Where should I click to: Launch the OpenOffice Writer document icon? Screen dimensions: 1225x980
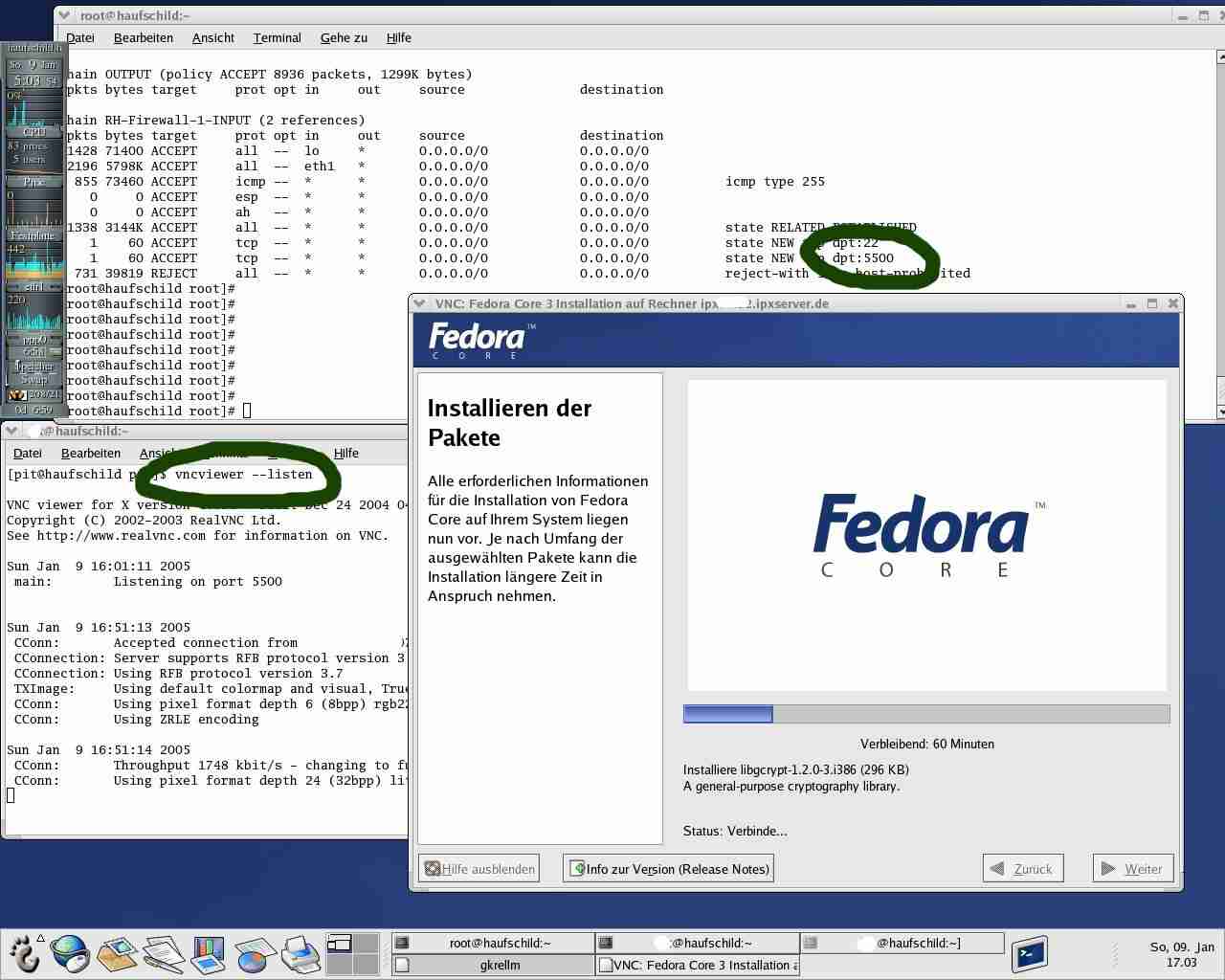[163, 953]
